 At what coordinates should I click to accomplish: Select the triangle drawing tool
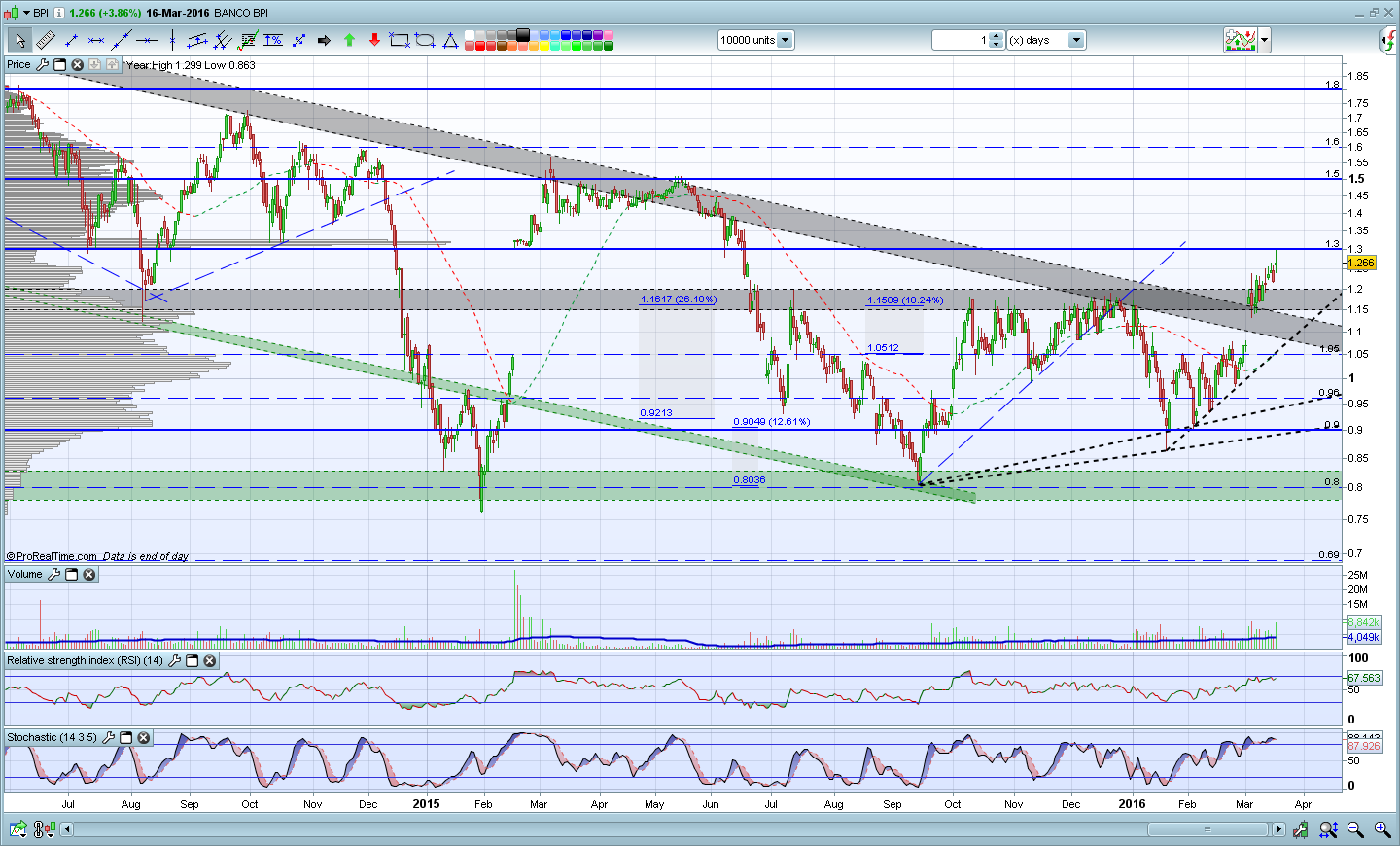(x=450, y=40)
